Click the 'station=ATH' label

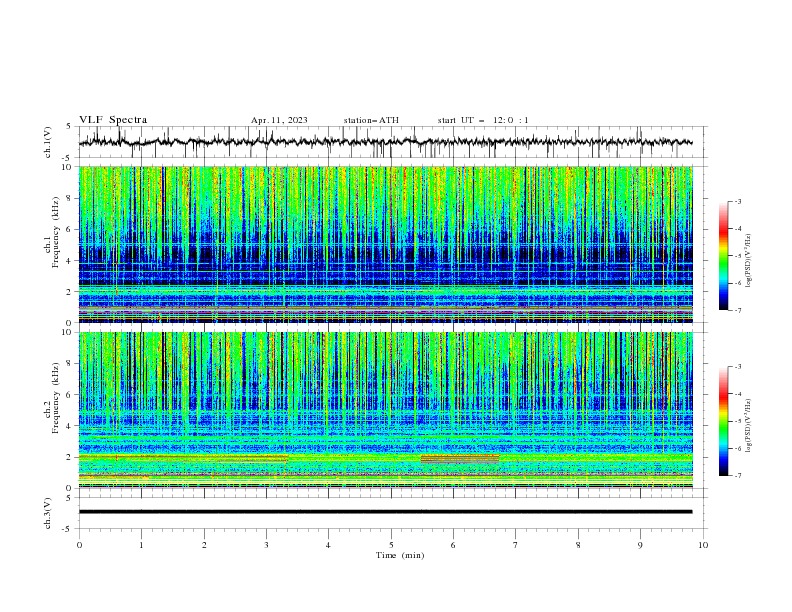click(371, 120)
